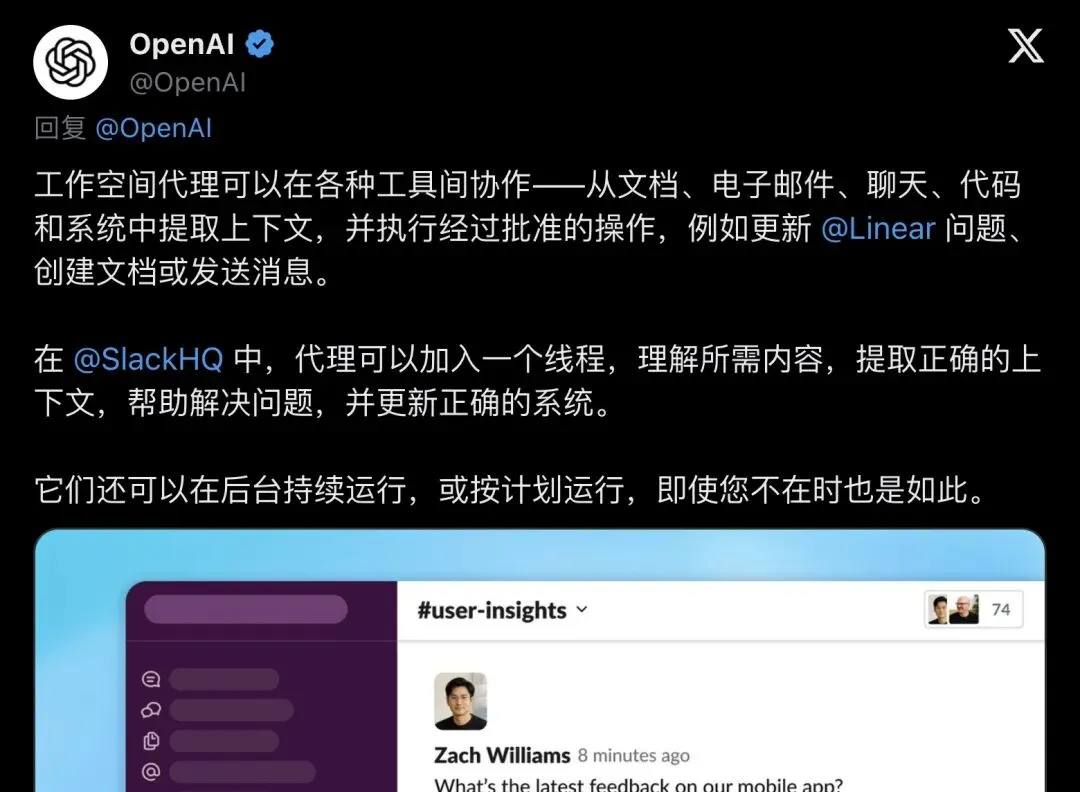The height and width of the screenshot is (792, 1080).
Task: Select the double chat bubbles sidebar icon
Action: pyautogui.click(x=151, y=710)
